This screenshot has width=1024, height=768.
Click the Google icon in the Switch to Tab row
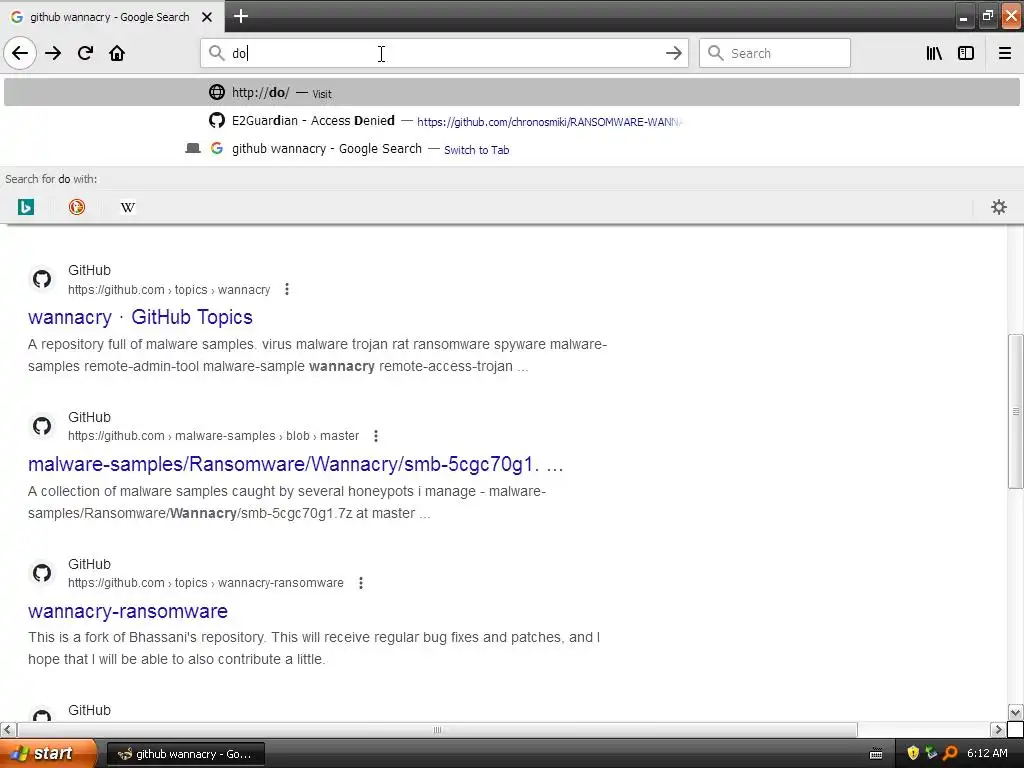pos(217,148)
